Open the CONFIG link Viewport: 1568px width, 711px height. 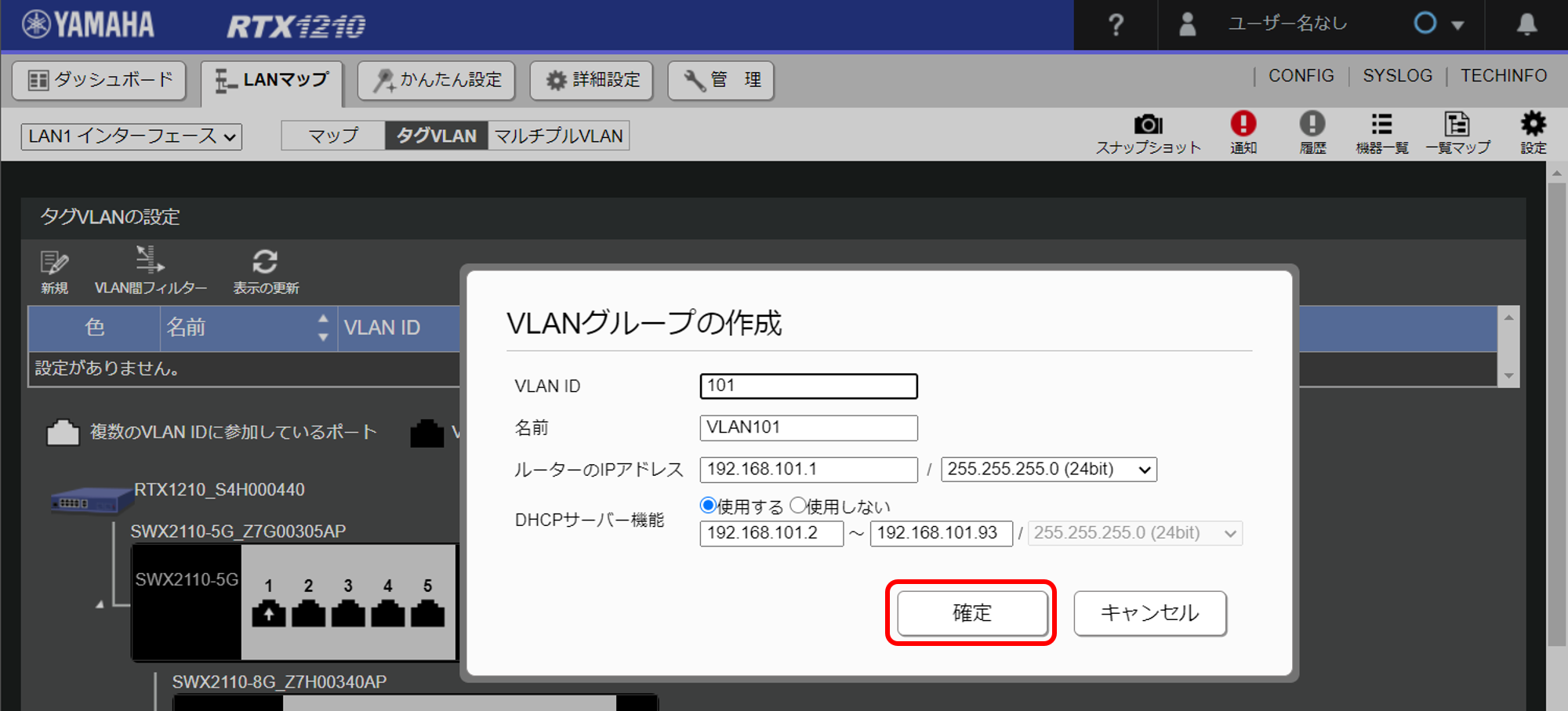point(1301,76)
